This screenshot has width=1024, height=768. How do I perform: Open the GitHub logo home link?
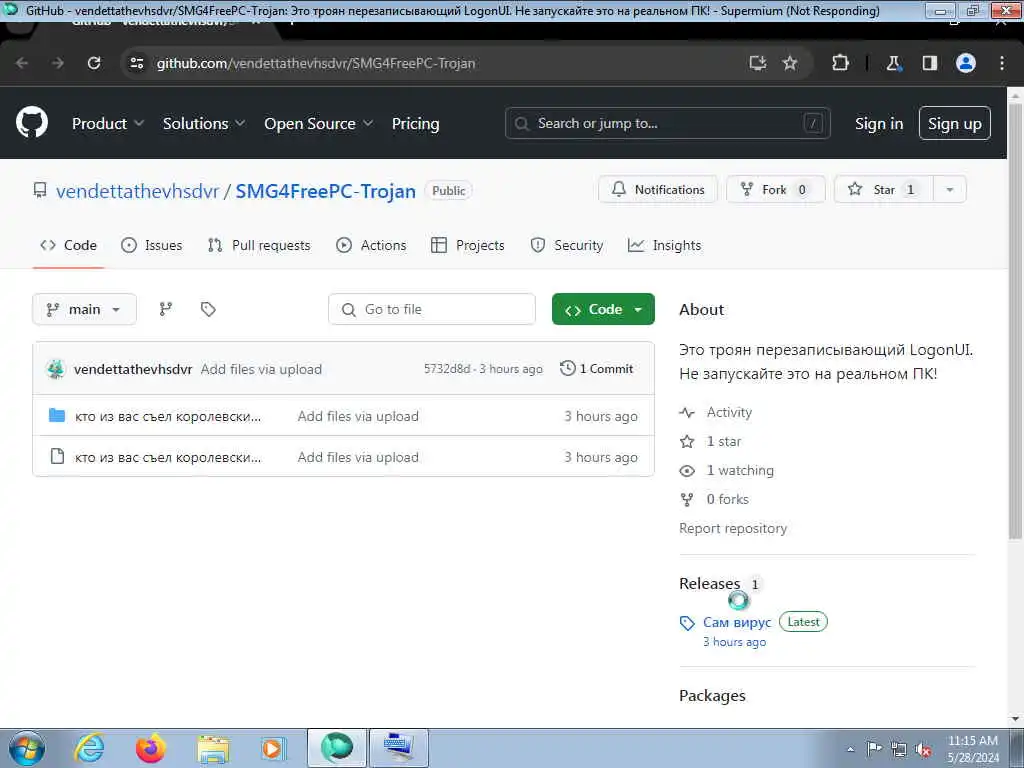coord(32,122)
